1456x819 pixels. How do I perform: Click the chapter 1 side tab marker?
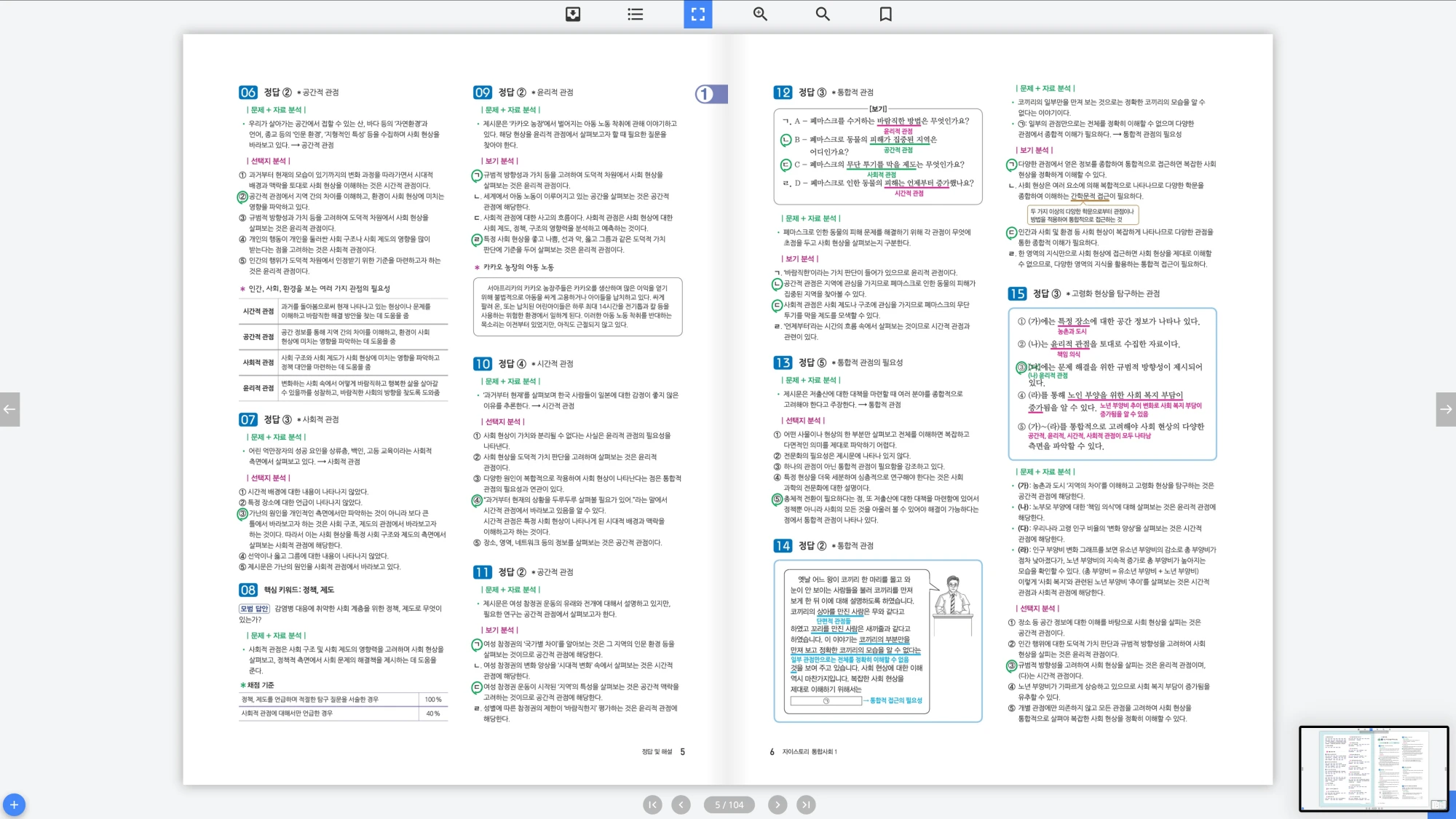pos(710,94)
